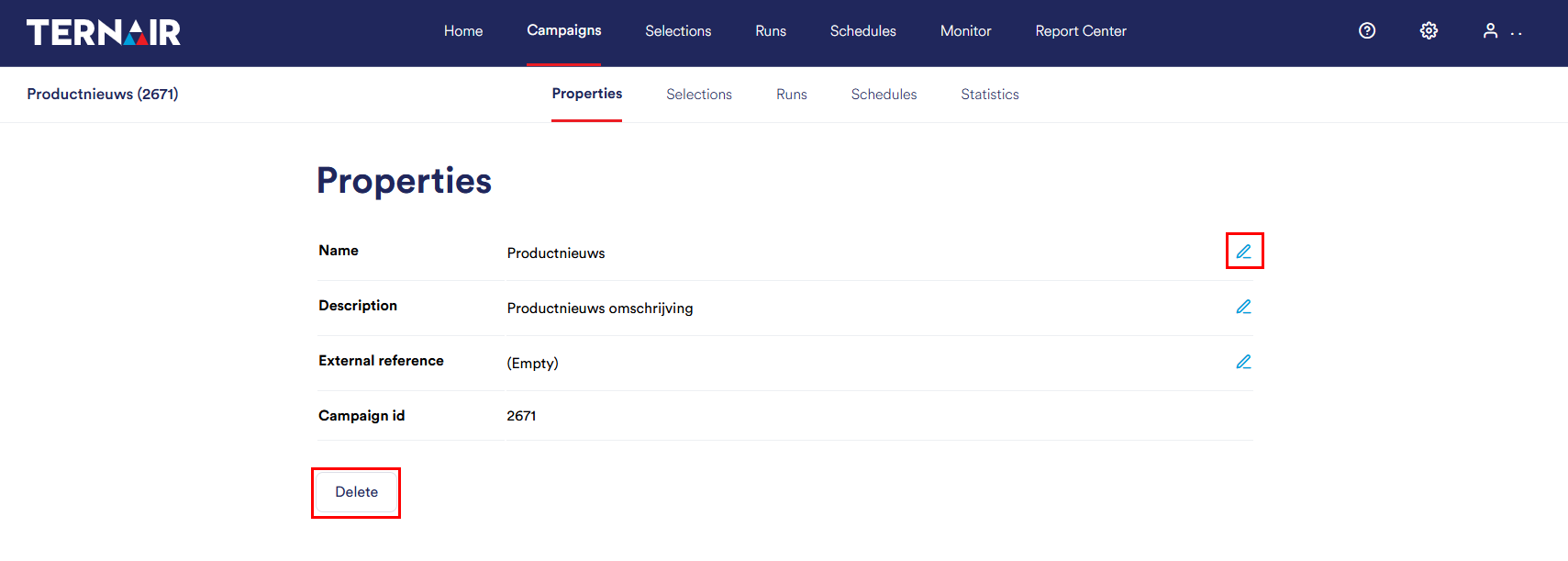
Task: Open Selections in top navigation bar
Action: pyautogui.click(x=678, y=31)
